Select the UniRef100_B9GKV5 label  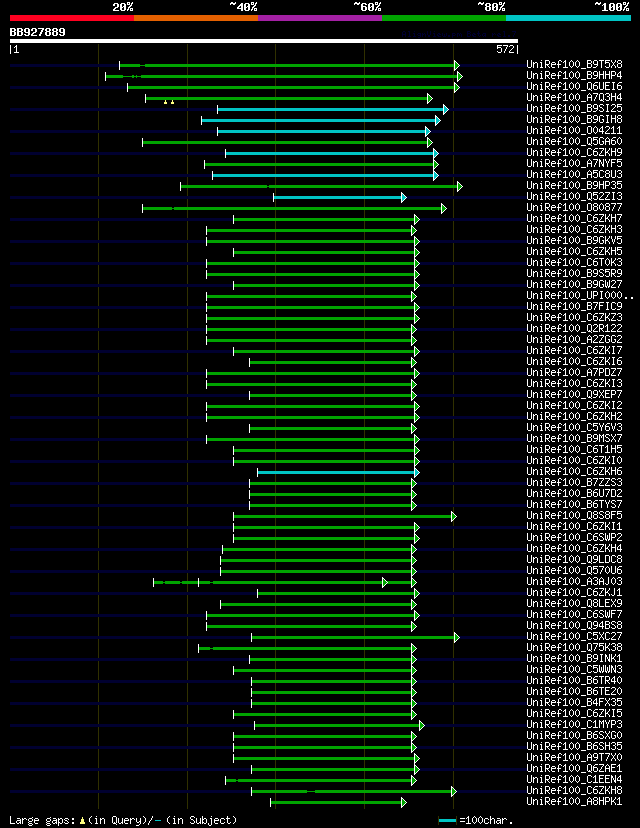(x=575, y=241)
